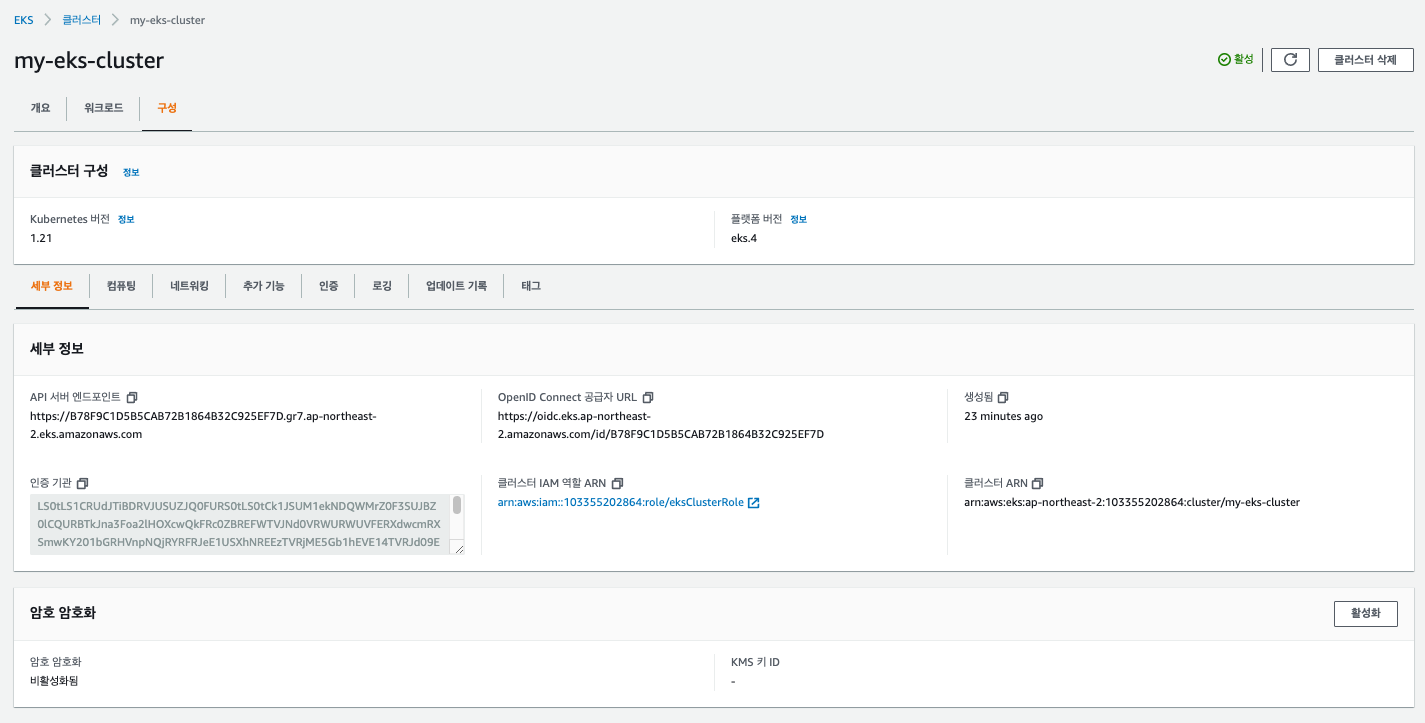Click the API server endpoint URL text
The height and width of the screenshot is (723, 1425).
coord(203,425)
